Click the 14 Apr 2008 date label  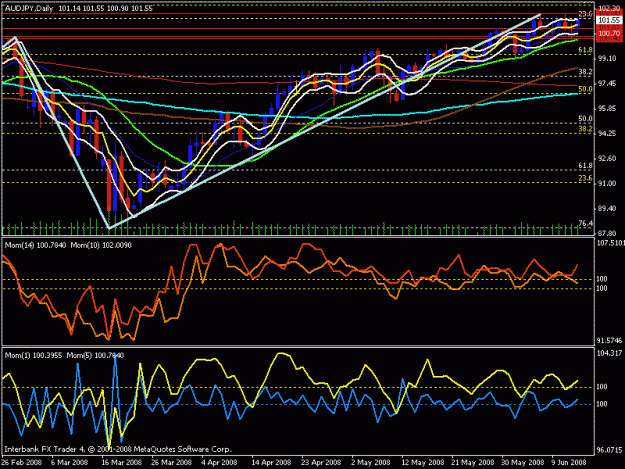click(x=271, y=462)
